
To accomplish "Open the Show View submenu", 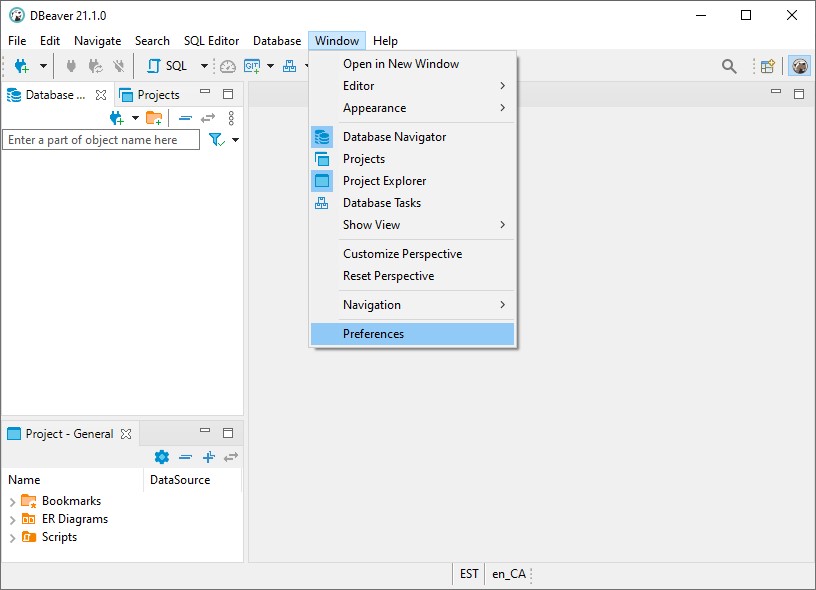I will click(412, 225).
